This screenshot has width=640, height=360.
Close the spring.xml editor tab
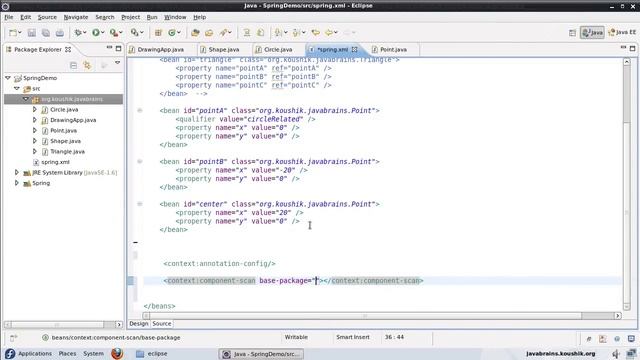tap(355, 49)
